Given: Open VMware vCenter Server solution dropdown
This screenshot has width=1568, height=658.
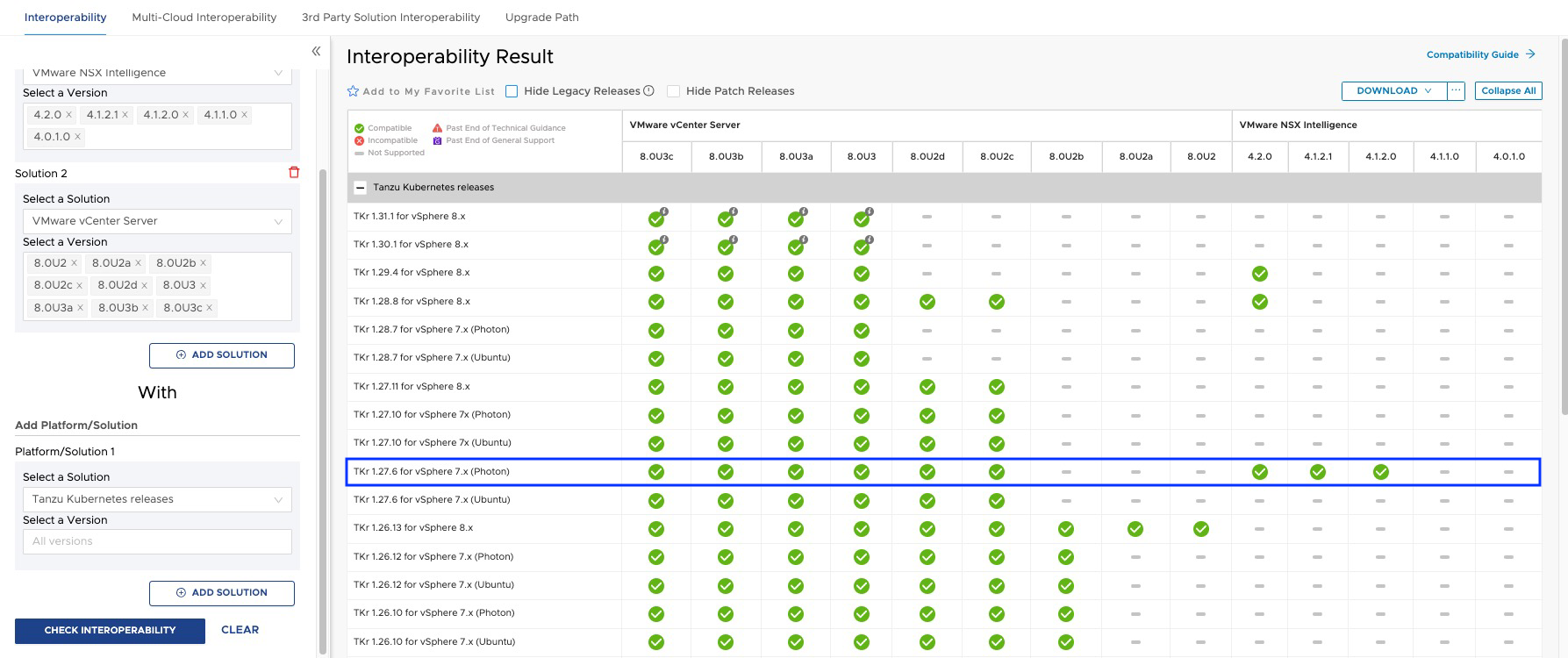Looking at the screenshot, I should point(157,221).
